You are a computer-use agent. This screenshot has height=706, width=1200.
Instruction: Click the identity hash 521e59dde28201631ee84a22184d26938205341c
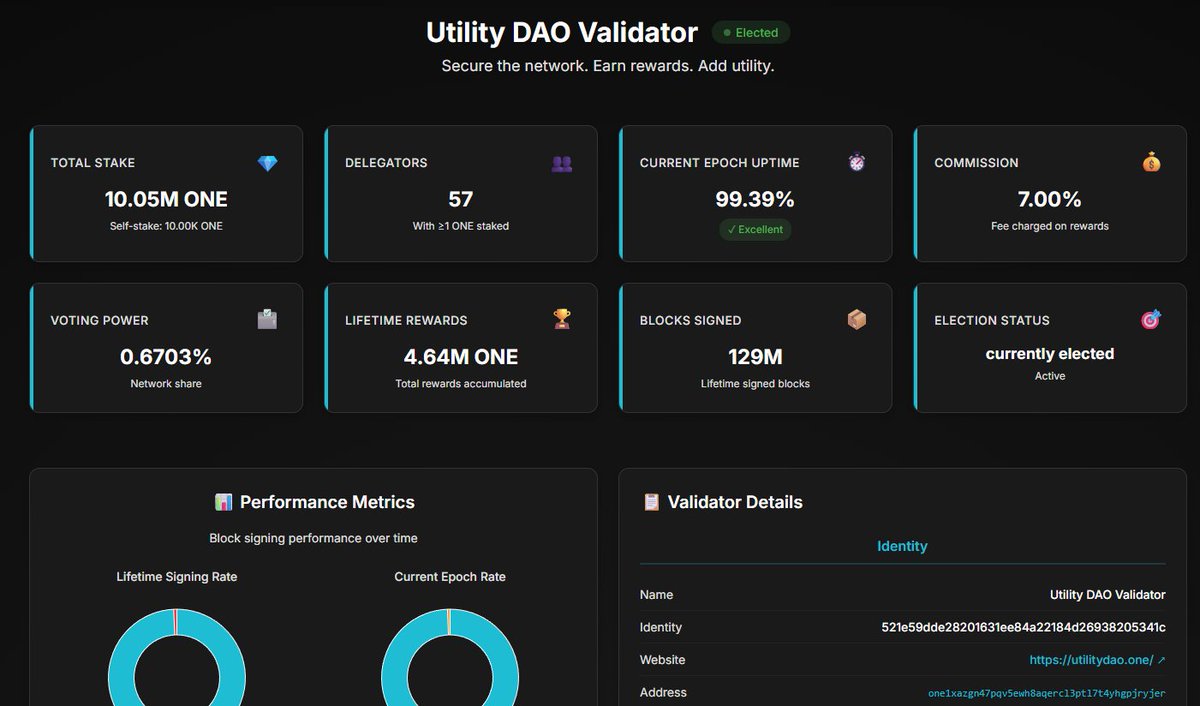(1023, 627)
